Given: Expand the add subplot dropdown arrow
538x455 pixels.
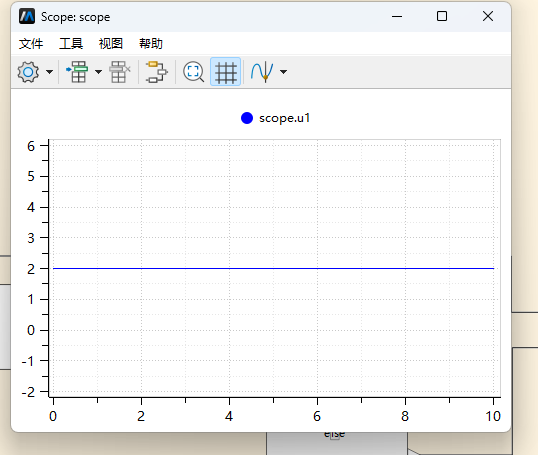Looking at the screenshot, I should (98, 72).
